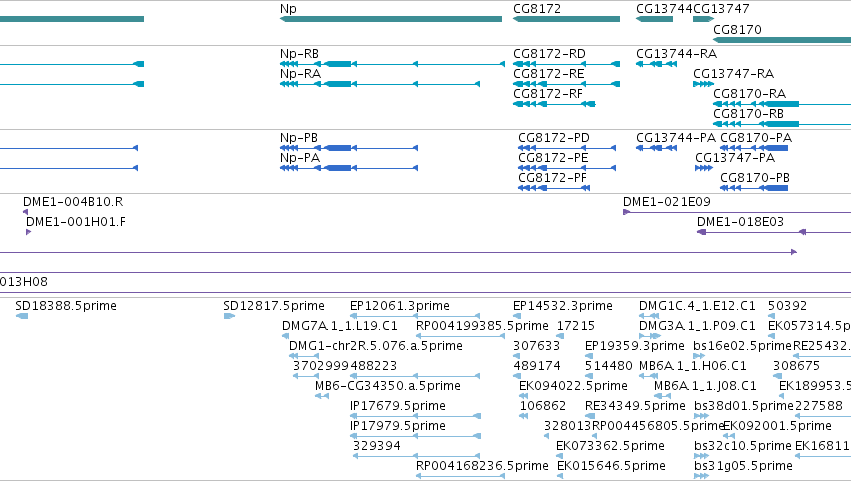Click the CG8172-RD transcript label

(x=549, y=54)
